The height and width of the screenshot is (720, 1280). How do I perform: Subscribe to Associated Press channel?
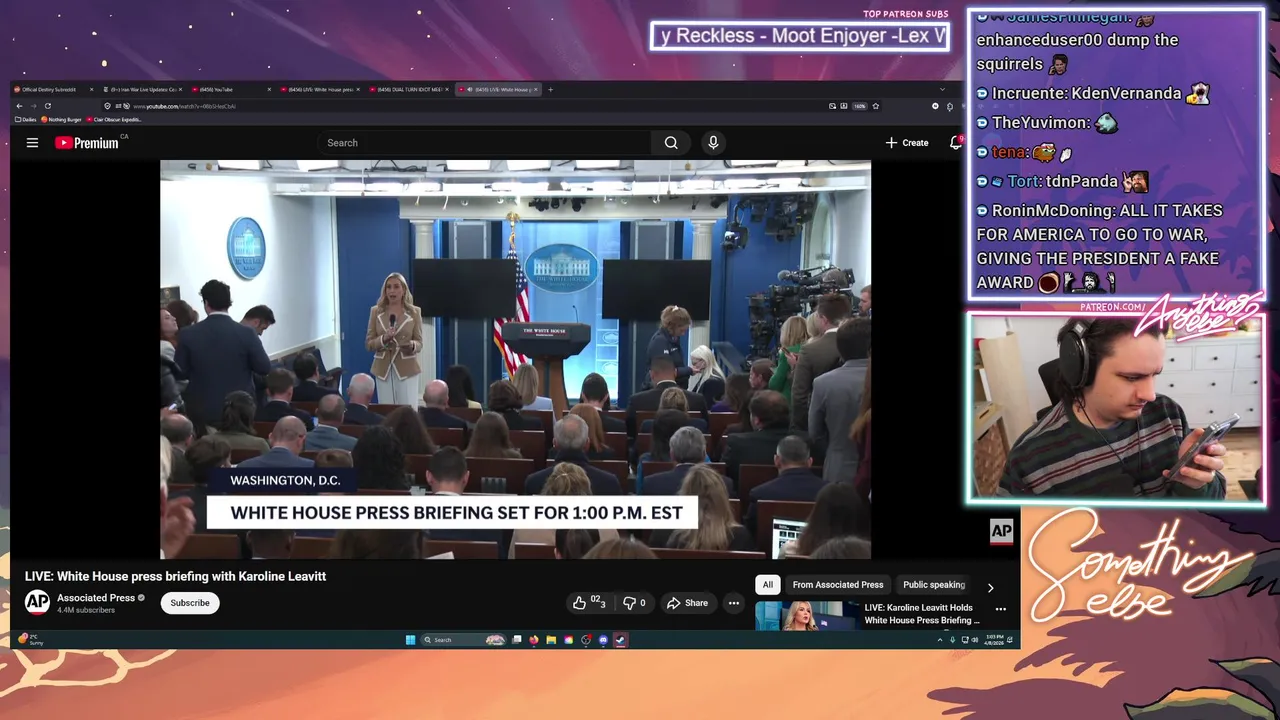pyautogui.click(x=190, y=603)
